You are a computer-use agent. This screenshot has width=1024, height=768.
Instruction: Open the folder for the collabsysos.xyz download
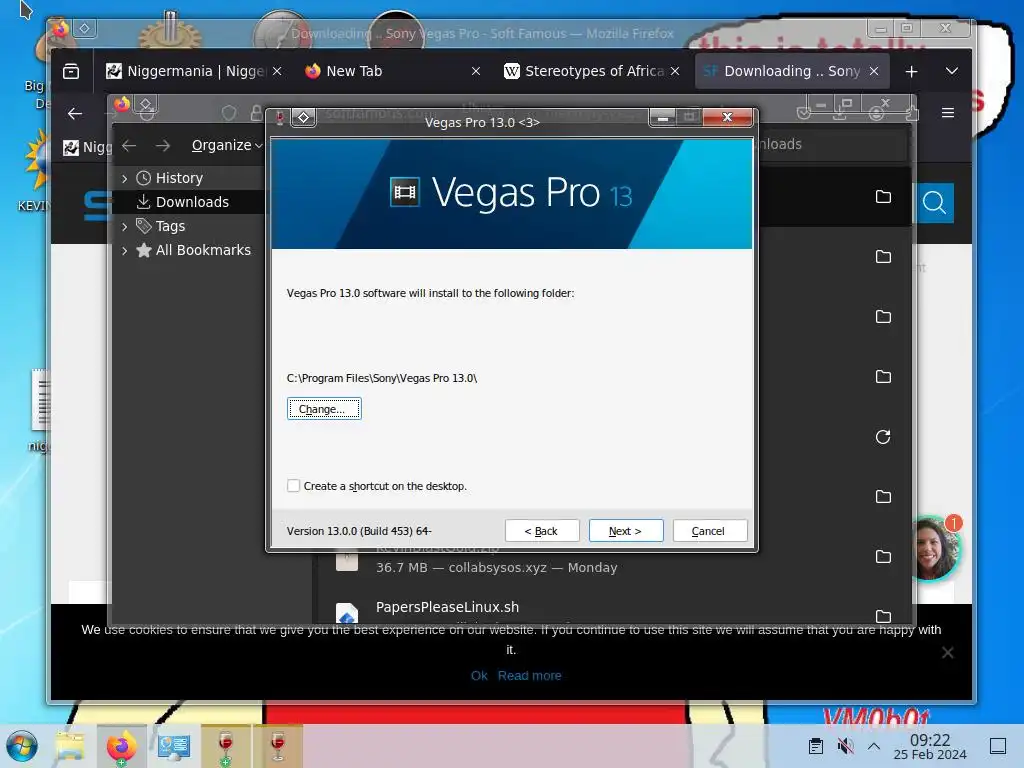tap(883, 556)
